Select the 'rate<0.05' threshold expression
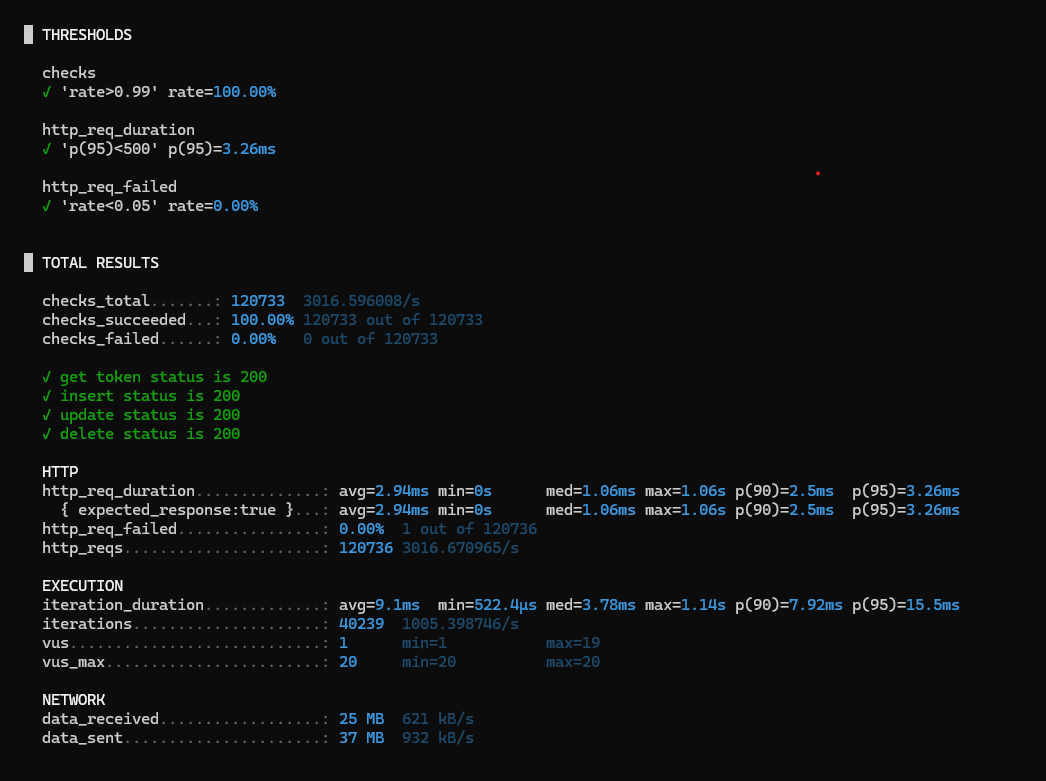The width and height of the screenshot is (1046, 781). pyautogui.click(x=109, y=206)
